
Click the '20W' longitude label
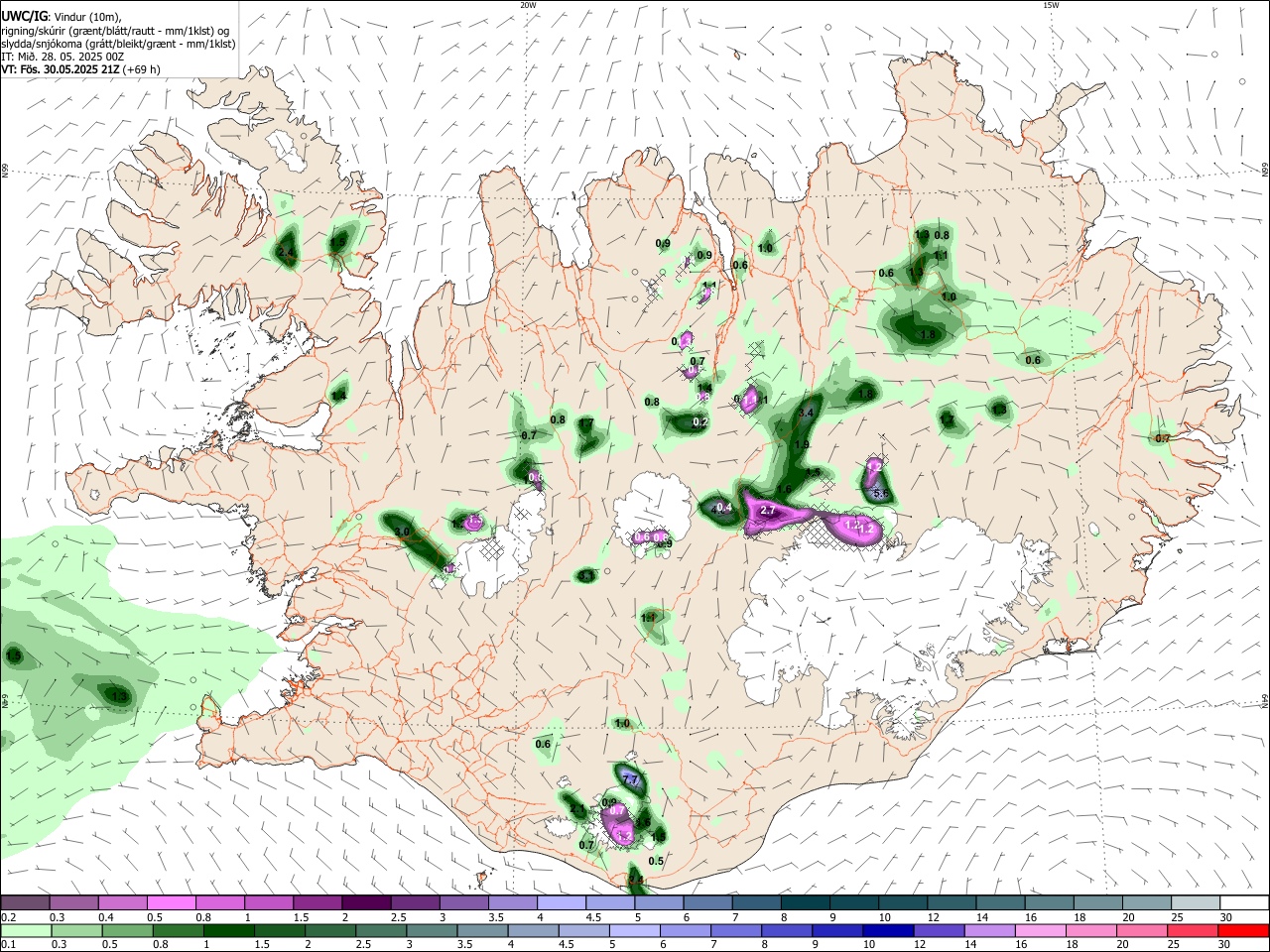(529, 5)
